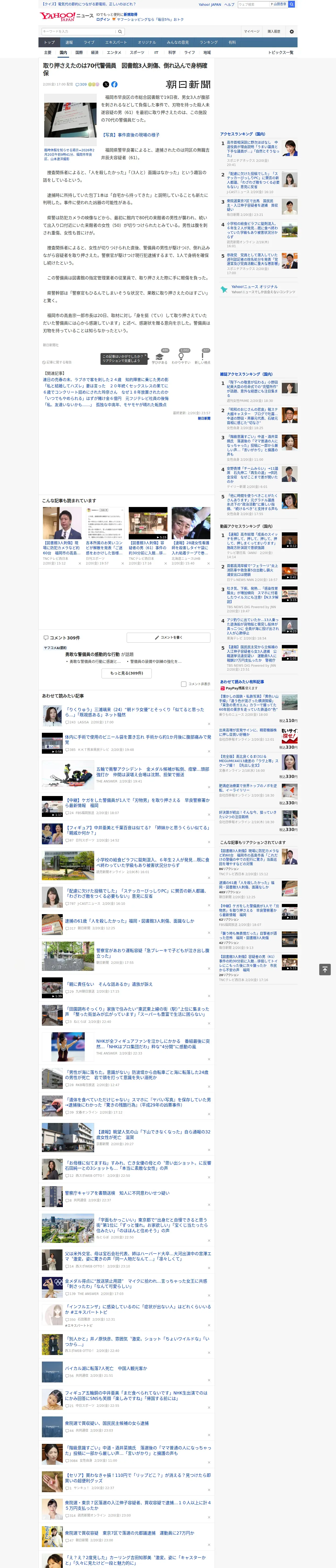Open article 【セリア】買わなきゃ損！110円
This screenshot has height=1568, width=336.
pos(138,1478)
